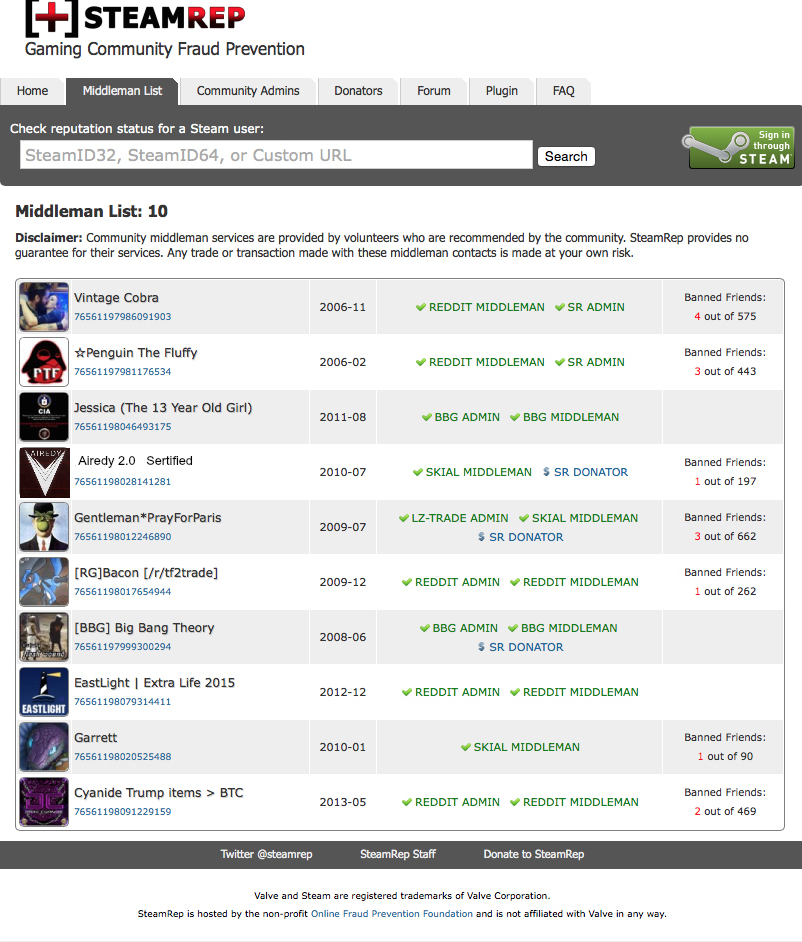Click Garrett's SKIAL MIDDLEMAN tag
The height and width of the screenshot is (942, 802).
pyautogui.click(x=520, y=747)
